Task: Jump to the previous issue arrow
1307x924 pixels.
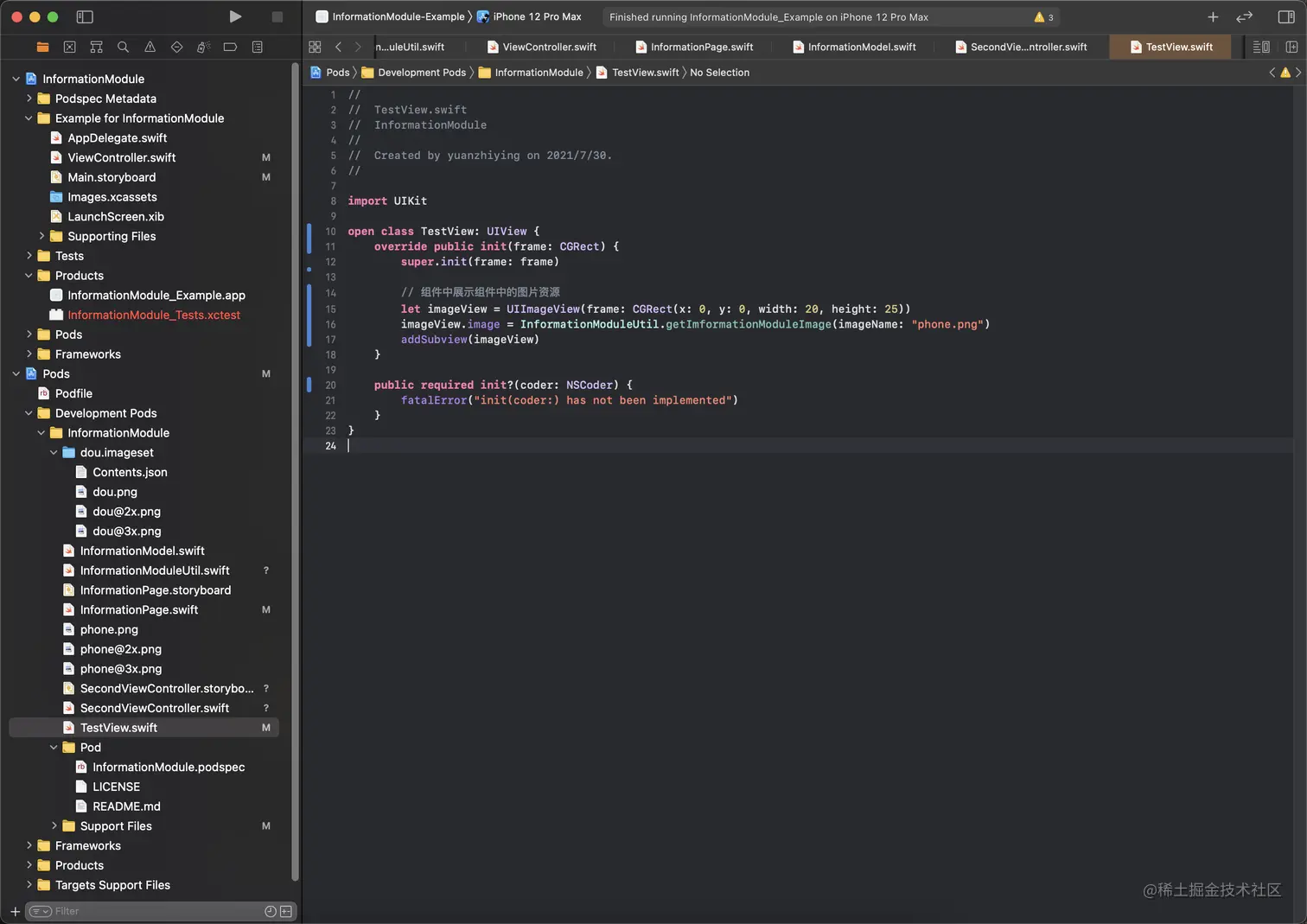Action: (x=1272, y=73)
